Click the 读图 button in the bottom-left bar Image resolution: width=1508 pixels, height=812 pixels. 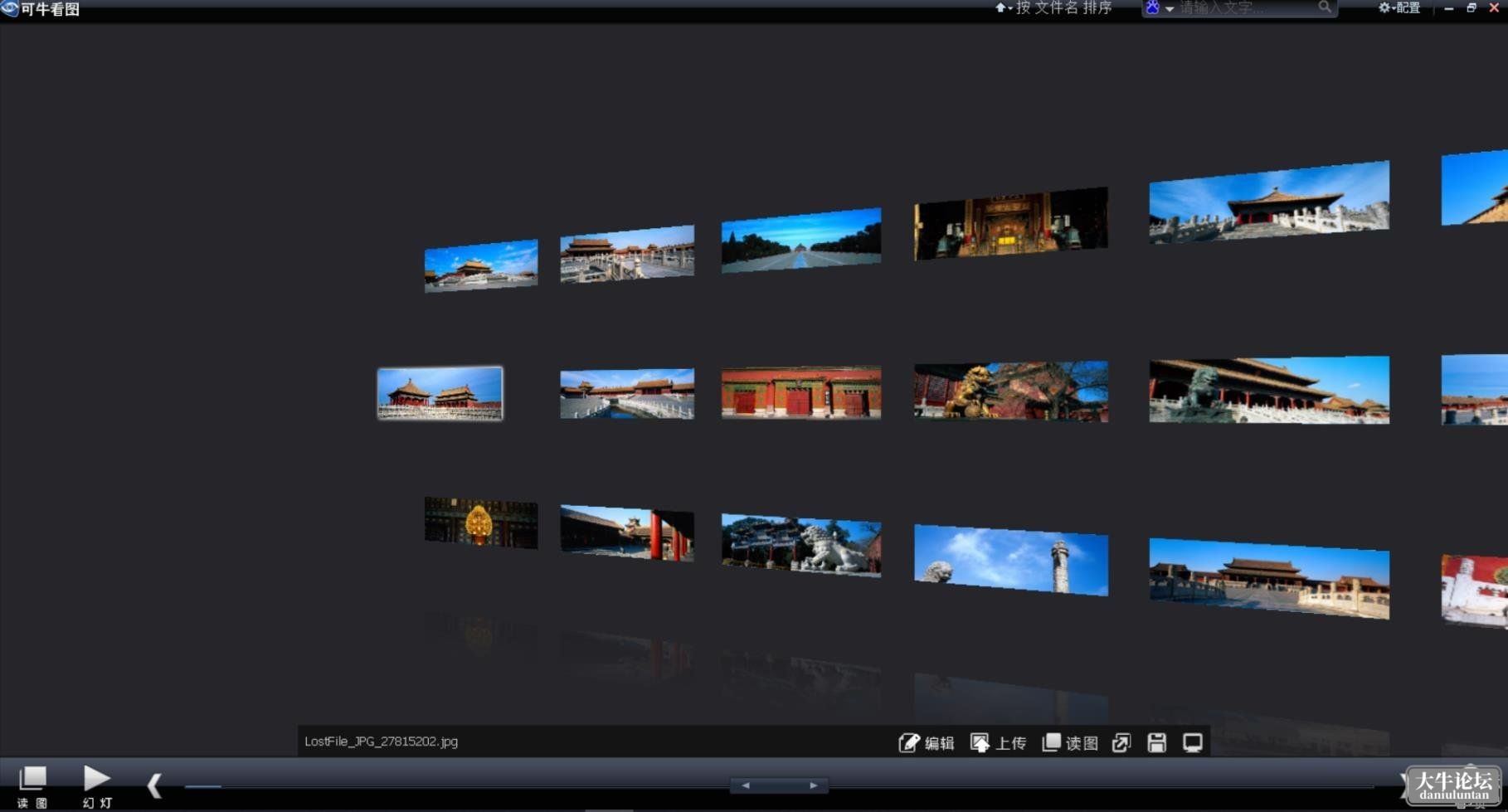point(32,786)
